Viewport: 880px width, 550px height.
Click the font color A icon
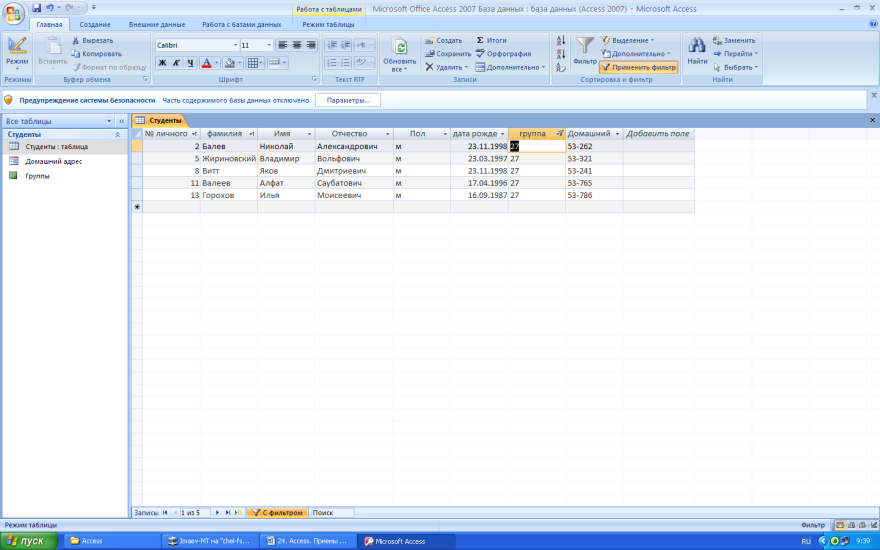(x=206, y=63)
